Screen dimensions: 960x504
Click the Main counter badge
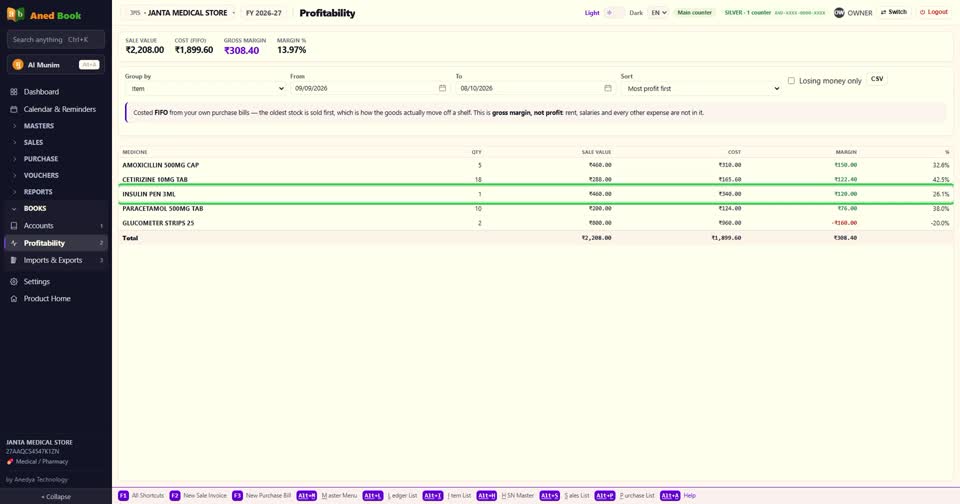pos(694,12)
